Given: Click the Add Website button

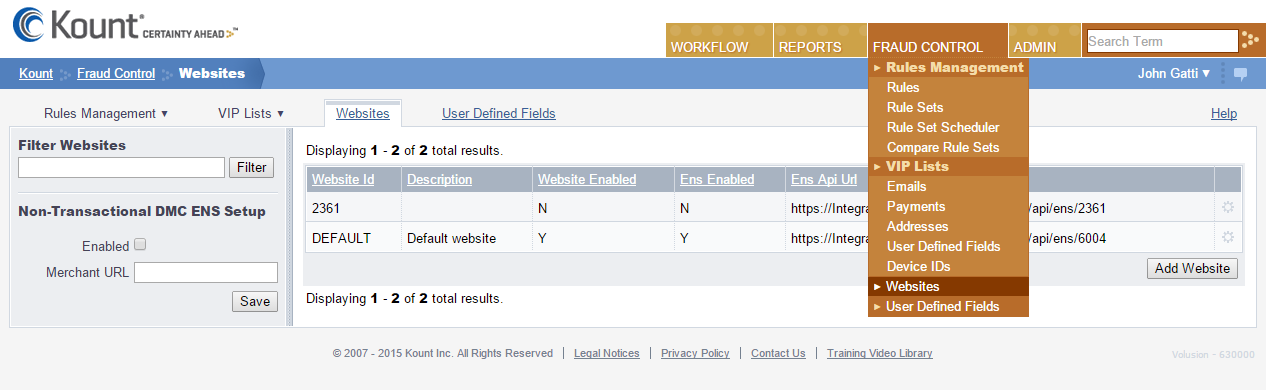Looking at the screenshot, I should pos(1193,268).
